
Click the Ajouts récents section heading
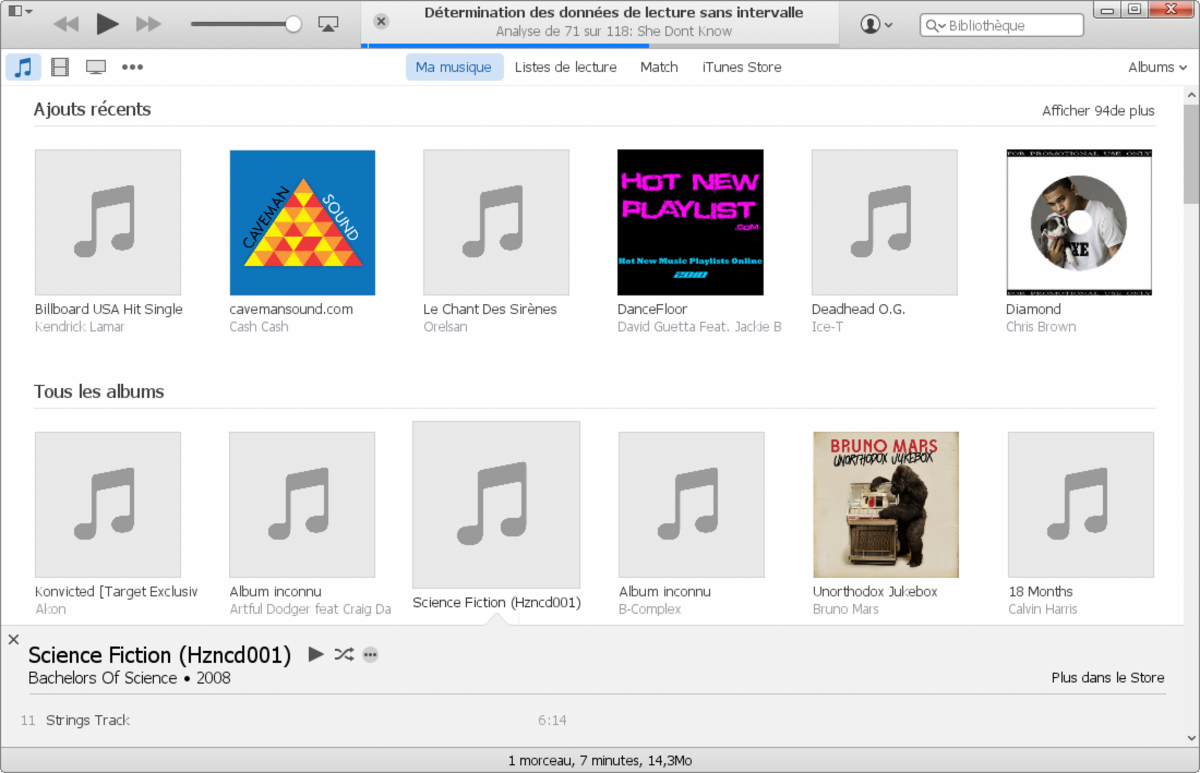92,109
